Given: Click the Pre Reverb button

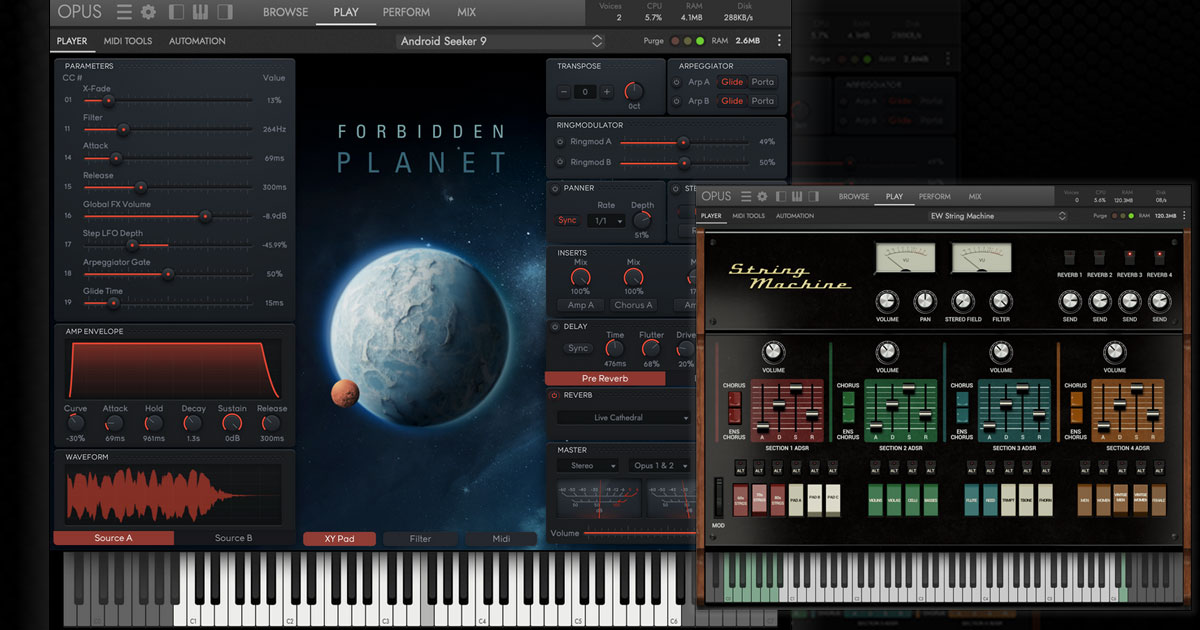Looking at the screenshot, I should (605, 378).
